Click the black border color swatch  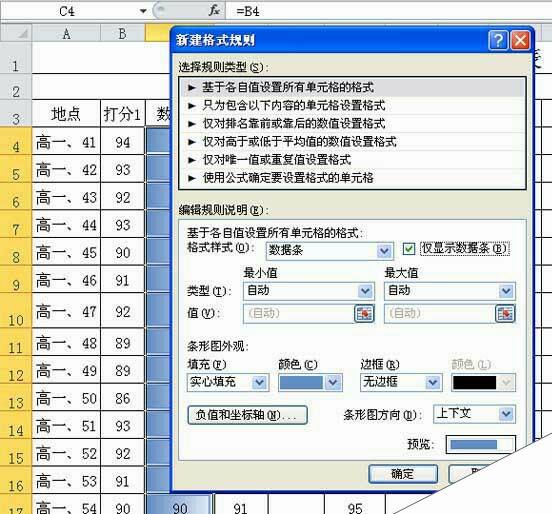(475, 382)
